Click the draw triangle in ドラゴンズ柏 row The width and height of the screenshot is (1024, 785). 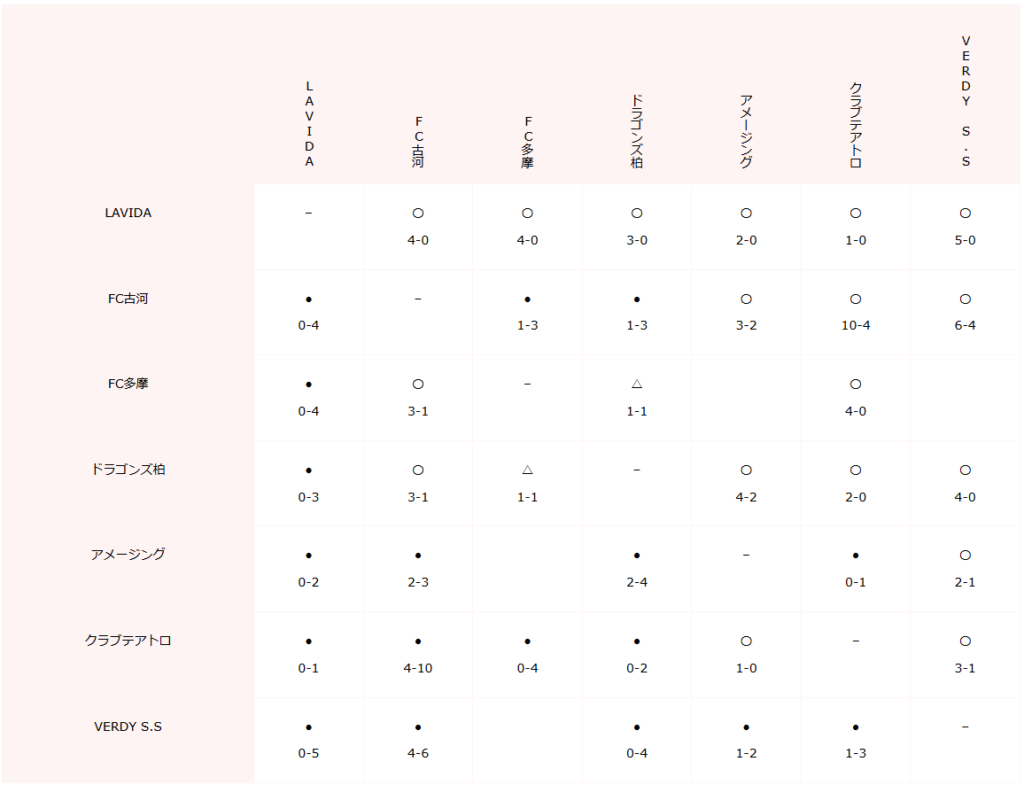tap(528, 470)
